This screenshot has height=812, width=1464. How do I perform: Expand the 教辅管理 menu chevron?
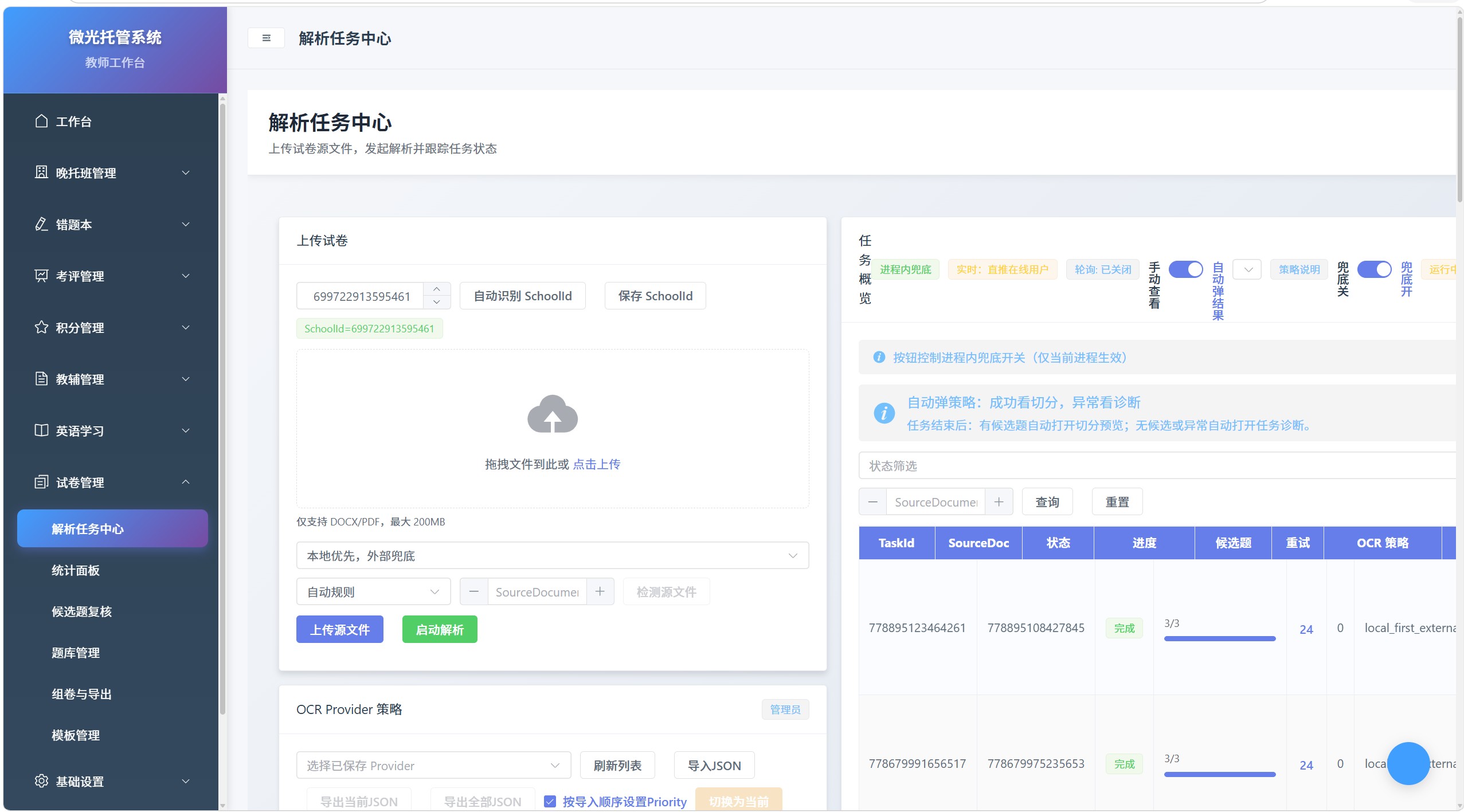click(186, 379)
